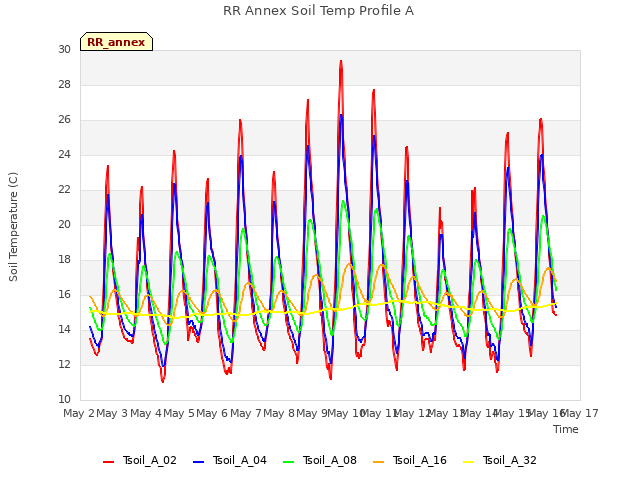Click the May 17 x-axis tick label
Image resolution: width=640 pixels, height=480 pixels.
click(x=580, y=413)
